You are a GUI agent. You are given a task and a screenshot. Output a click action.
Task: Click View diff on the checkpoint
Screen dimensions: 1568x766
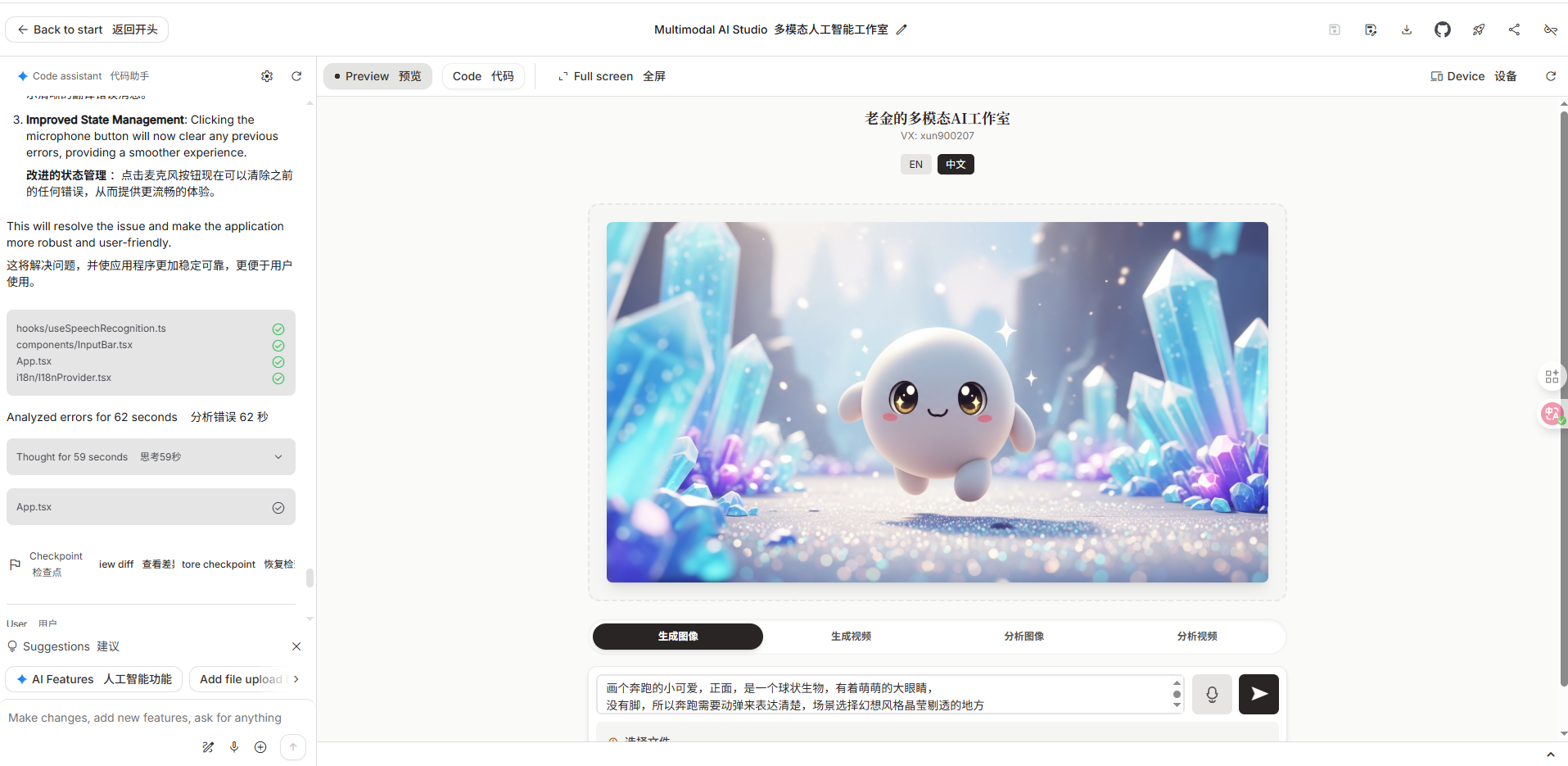137,564
